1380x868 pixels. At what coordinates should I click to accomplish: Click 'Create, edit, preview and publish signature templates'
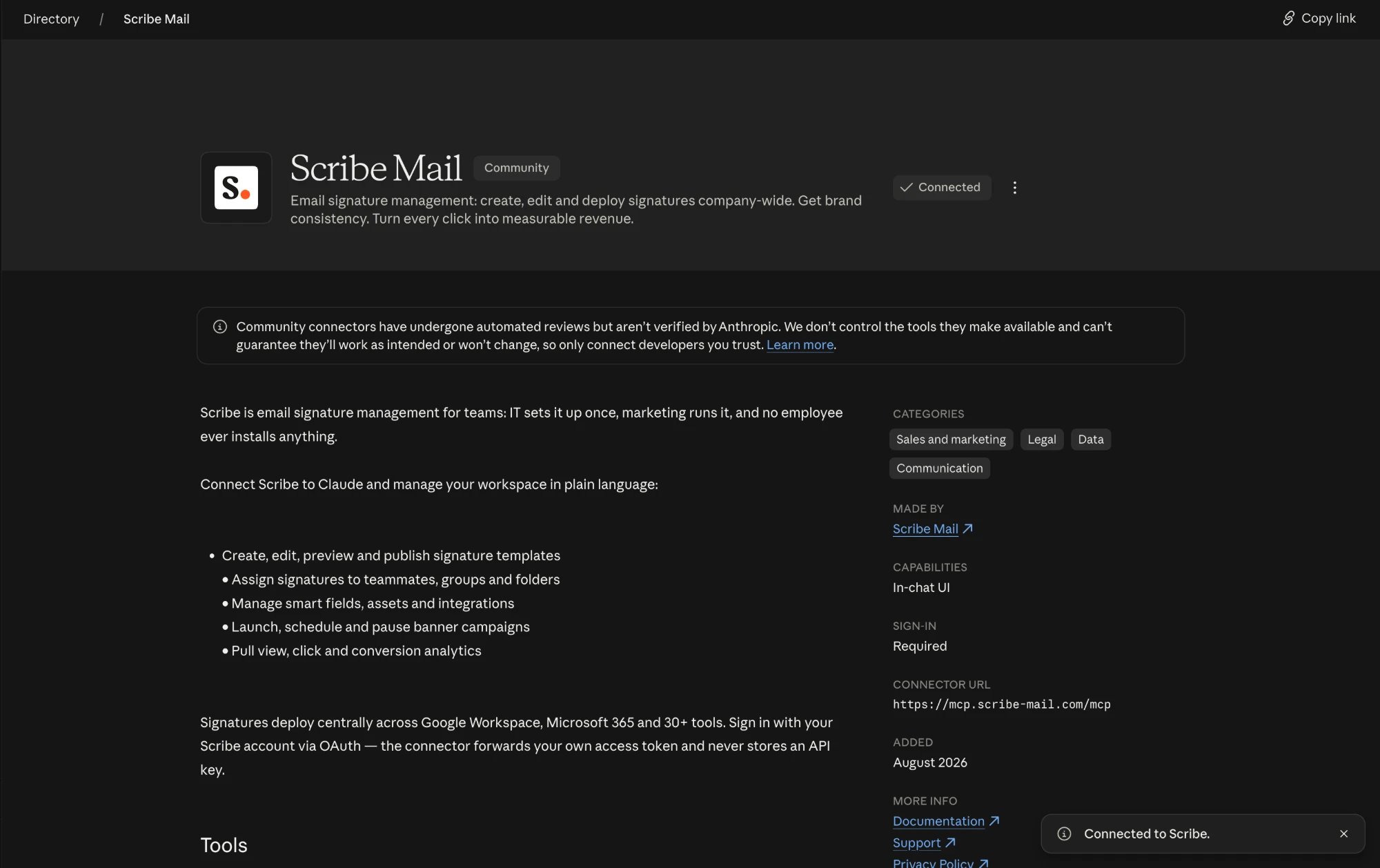pos(391,555)
